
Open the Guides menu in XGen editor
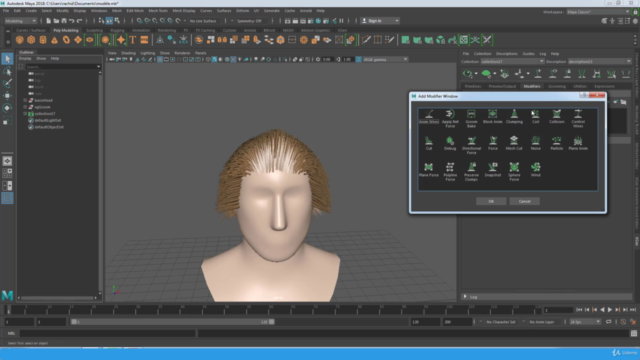pos(528,54)
